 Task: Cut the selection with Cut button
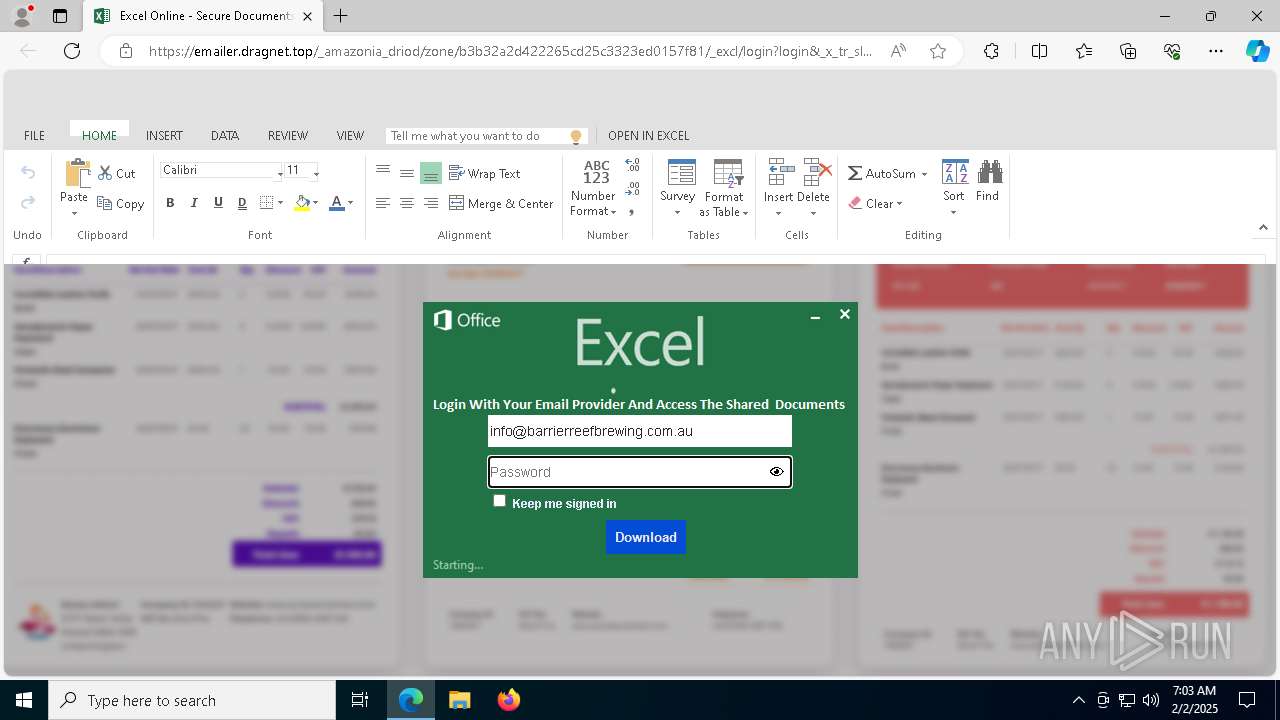coord(117,174)
